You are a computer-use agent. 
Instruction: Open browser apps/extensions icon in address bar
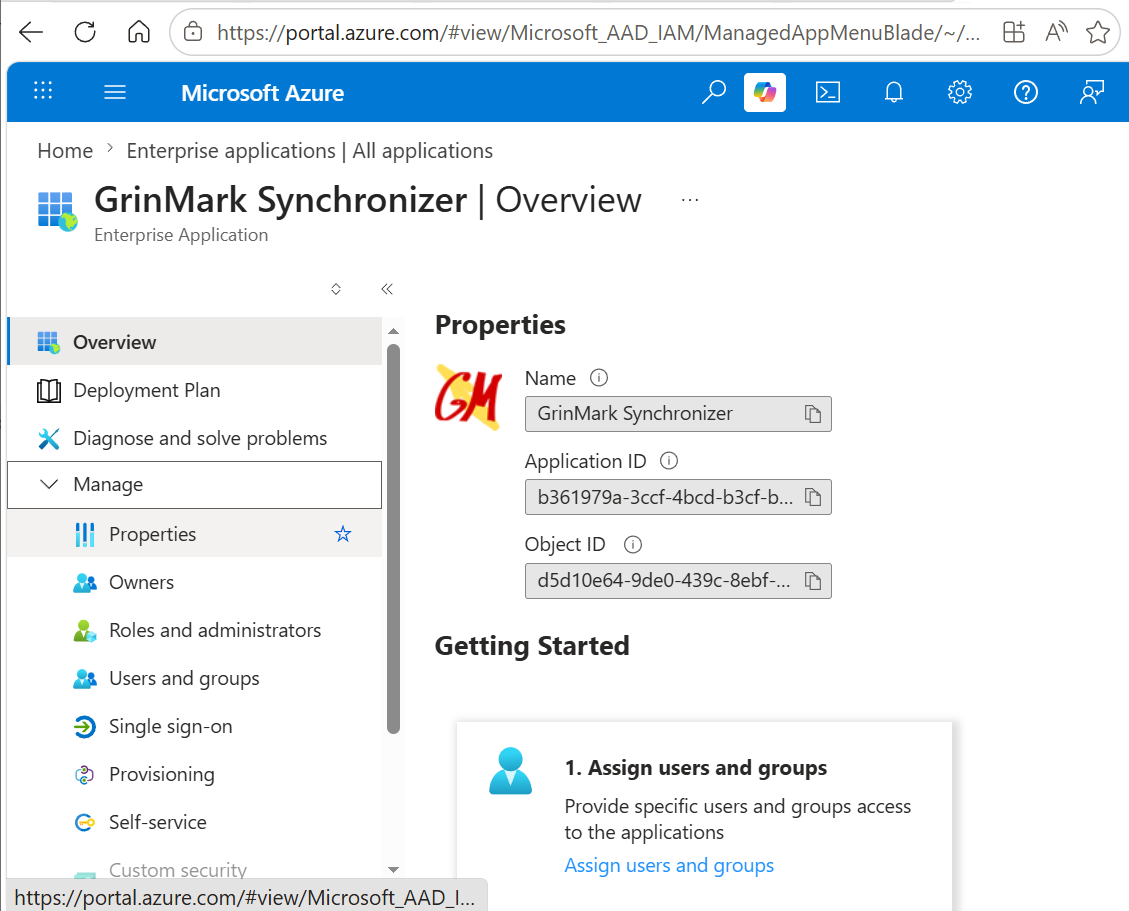tap(1014, 32)
